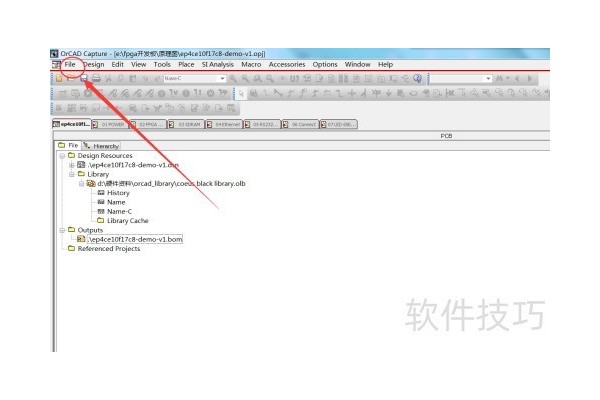Open the Place menu
This screenshot has width=600, height=400.
186,64
